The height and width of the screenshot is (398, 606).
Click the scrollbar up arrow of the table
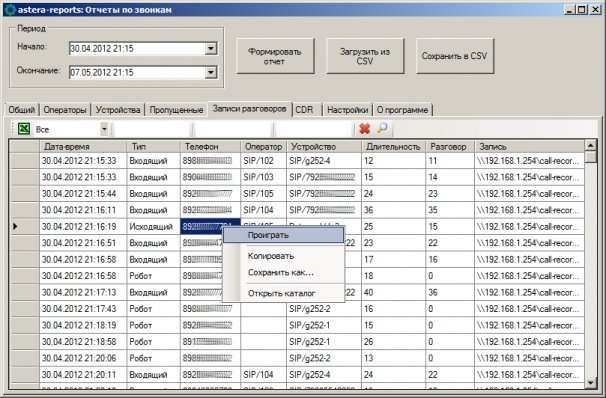[x=591, y=146]
